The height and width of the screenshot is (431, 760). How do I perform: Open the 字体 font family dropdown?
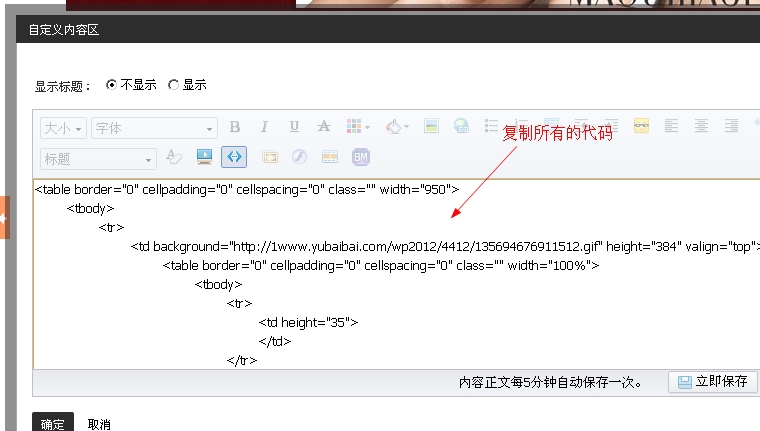pos(154,128)
